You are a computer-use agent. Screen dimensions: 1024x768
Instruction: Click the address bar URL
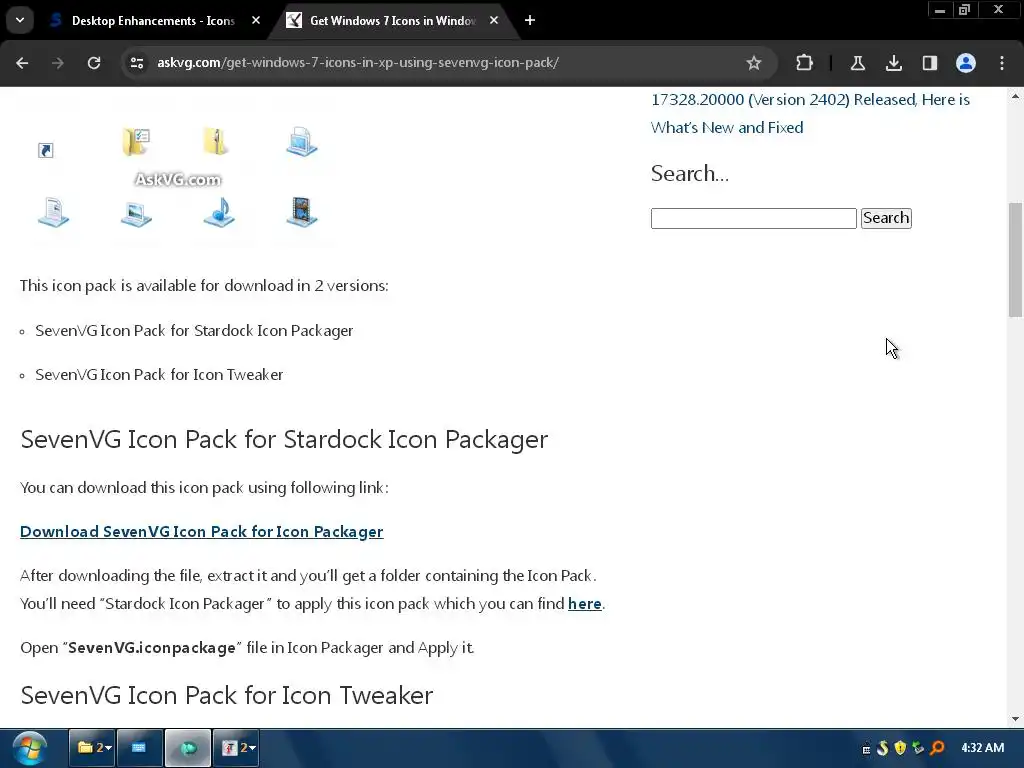pos(358,63)
